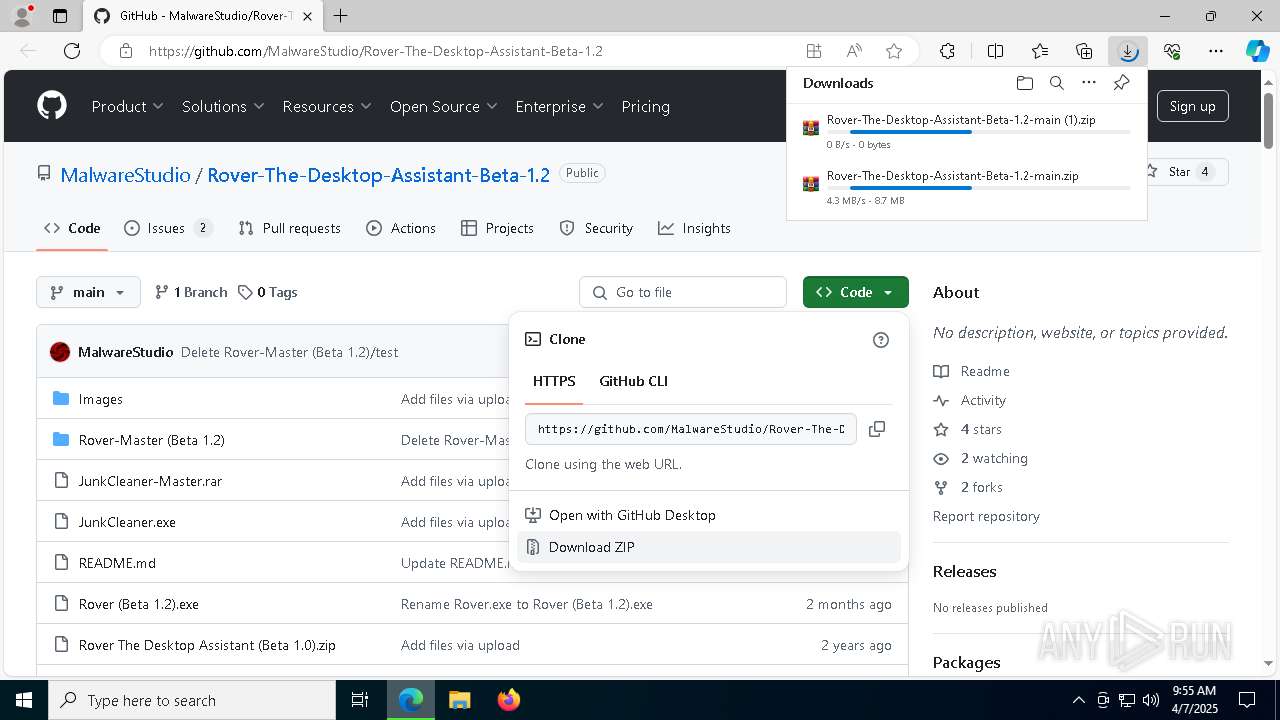Copy the clone URL to clipboard
The height and width of the screenshot is (720, 1280).
[877, 429]
